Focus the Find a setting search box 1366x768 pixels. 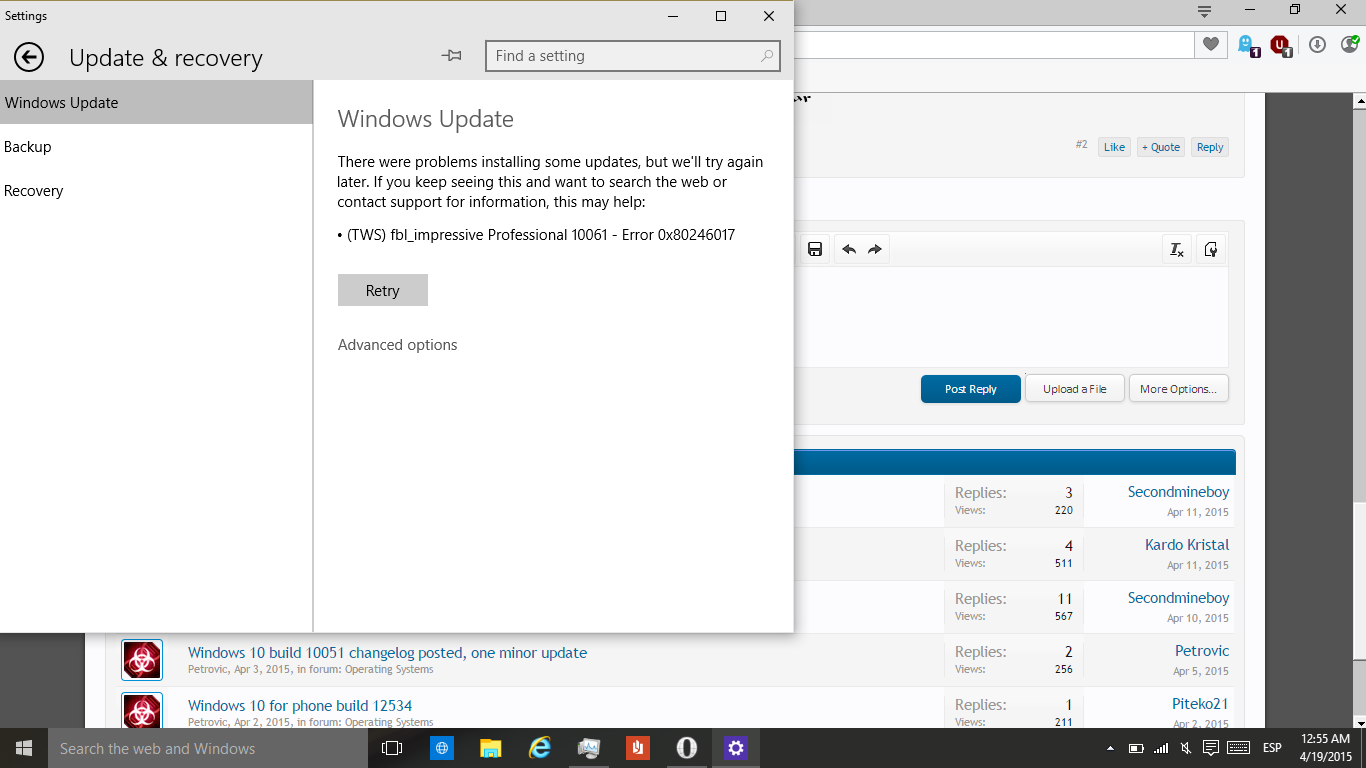632,56
